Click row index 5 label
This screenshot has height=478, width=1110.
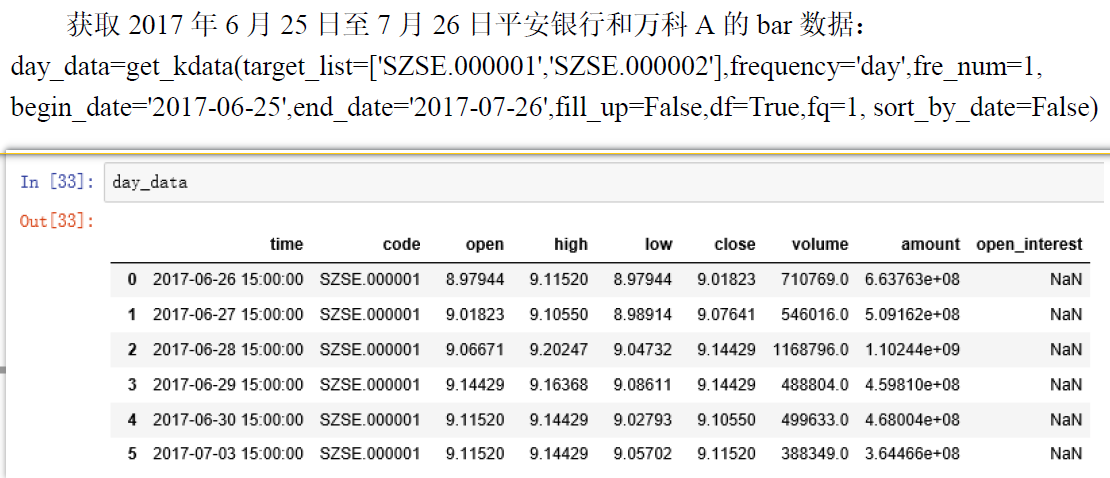click(x=132, y=454)
